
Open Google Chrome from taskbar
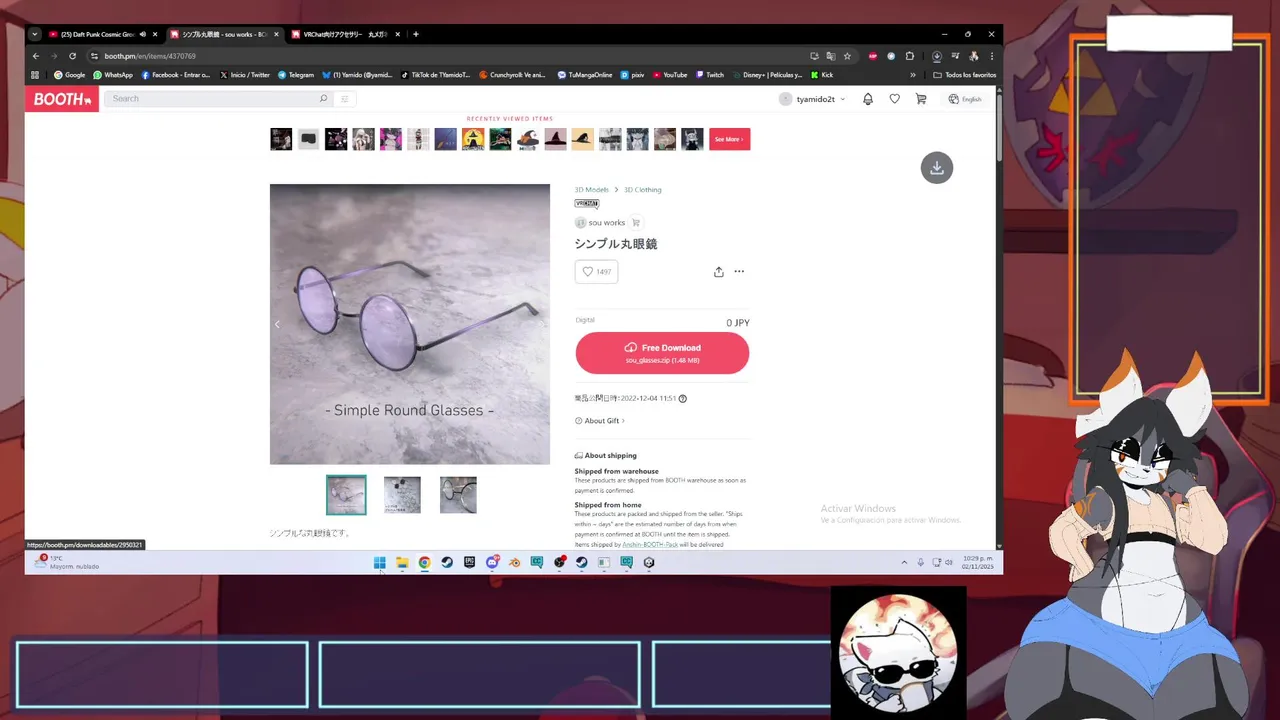(424, 563)
